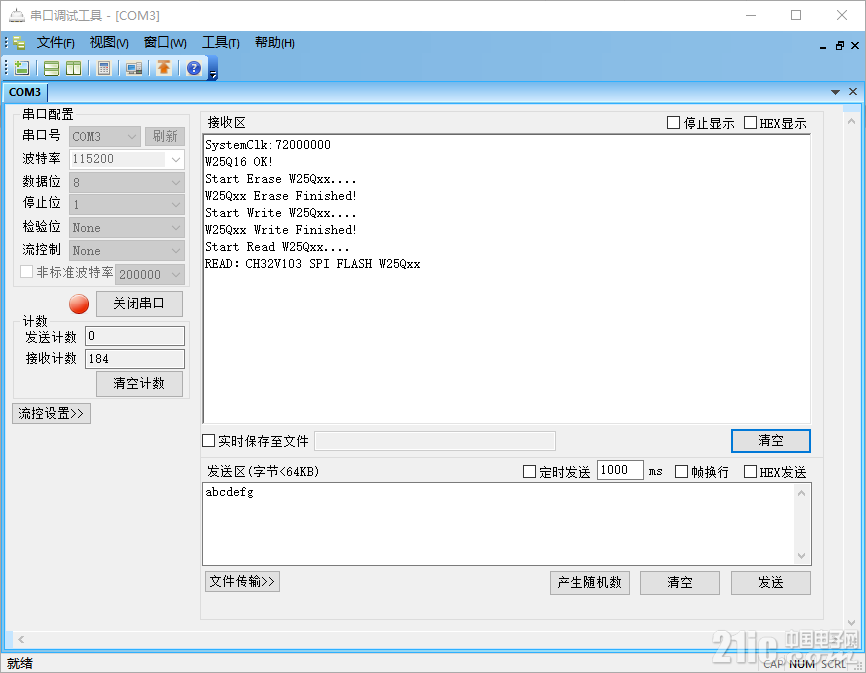Click 清空计数 button

tap(139, 384)
